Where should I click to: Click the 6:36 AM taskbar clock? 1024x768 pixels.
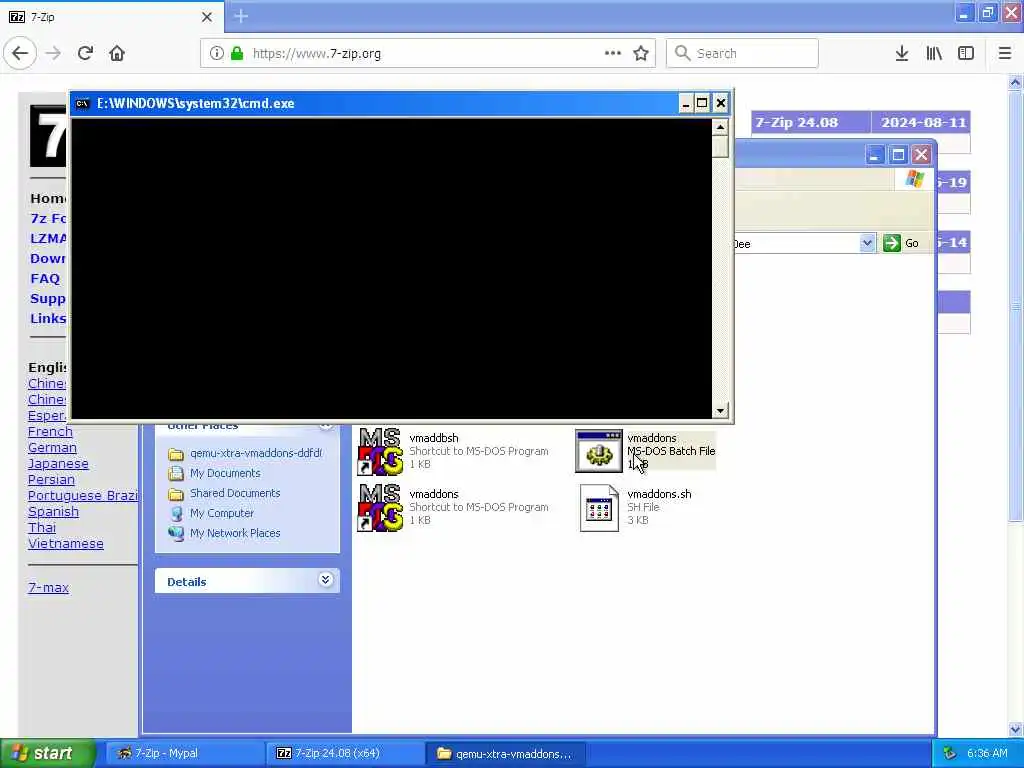tap(987, 754)
